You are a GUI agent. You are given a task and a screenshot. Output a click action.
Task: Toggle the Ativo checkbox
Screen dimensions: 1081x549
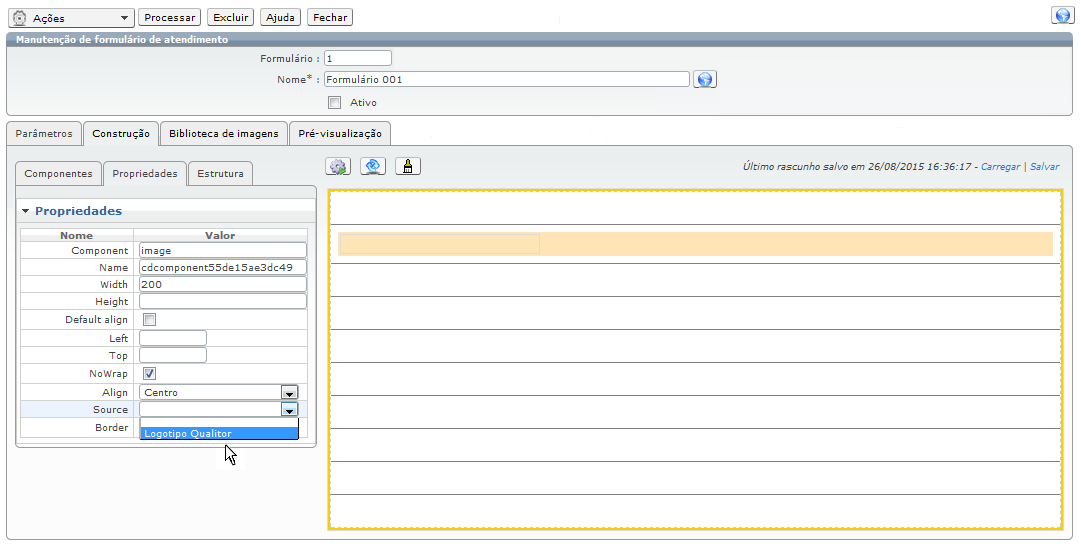click(x=335, y=102)
